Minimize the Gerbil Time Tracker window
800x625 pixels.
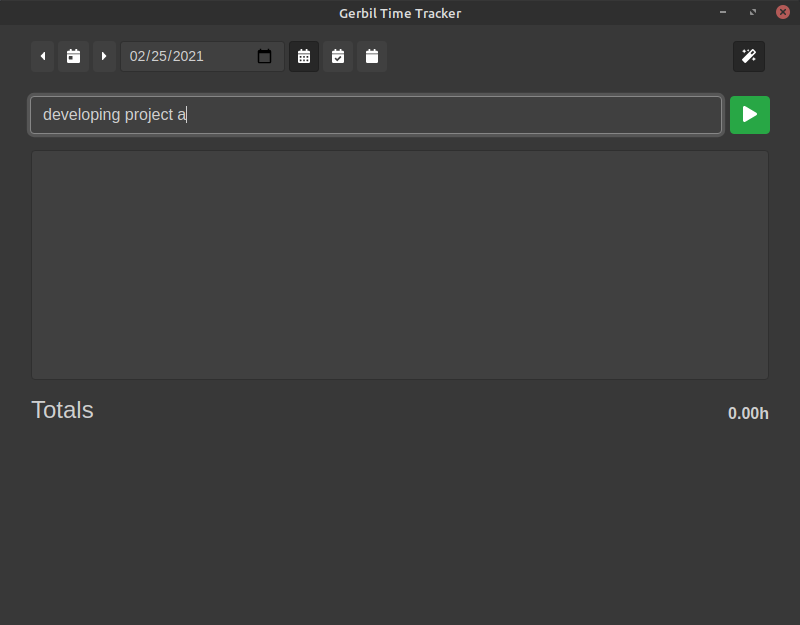coord(723,12)
